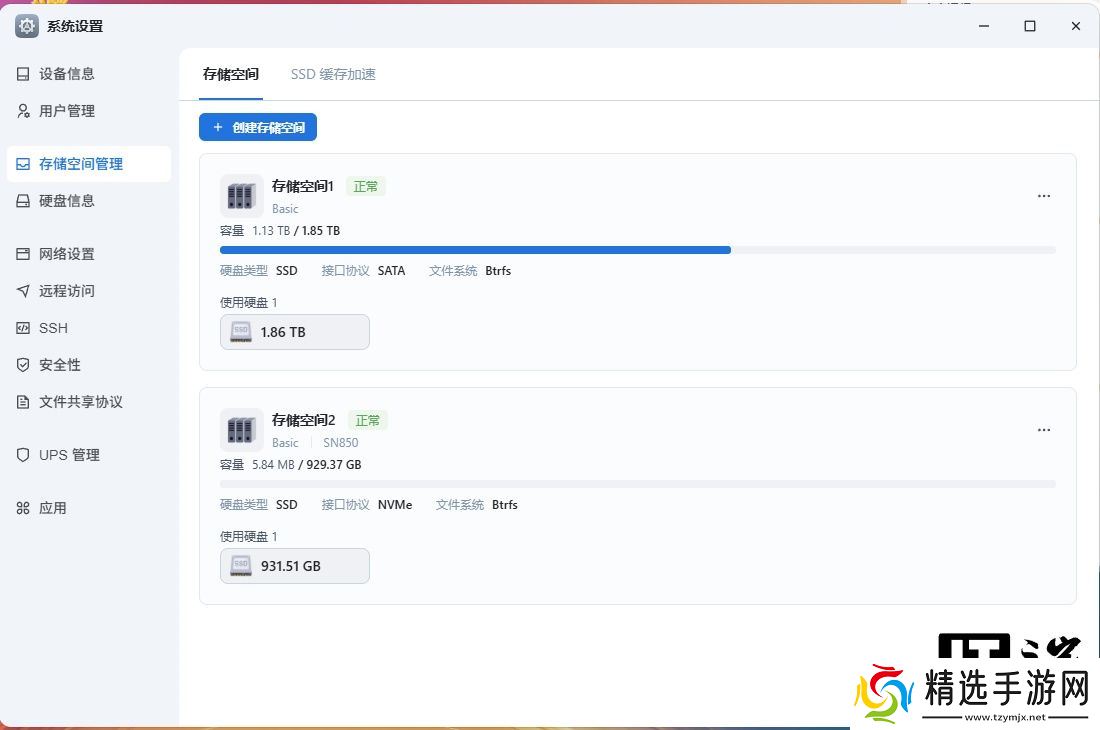Click the 存储空间1 capacity usage bar
The width and height of the screenshot is (1100, 730).
(637, 250)
